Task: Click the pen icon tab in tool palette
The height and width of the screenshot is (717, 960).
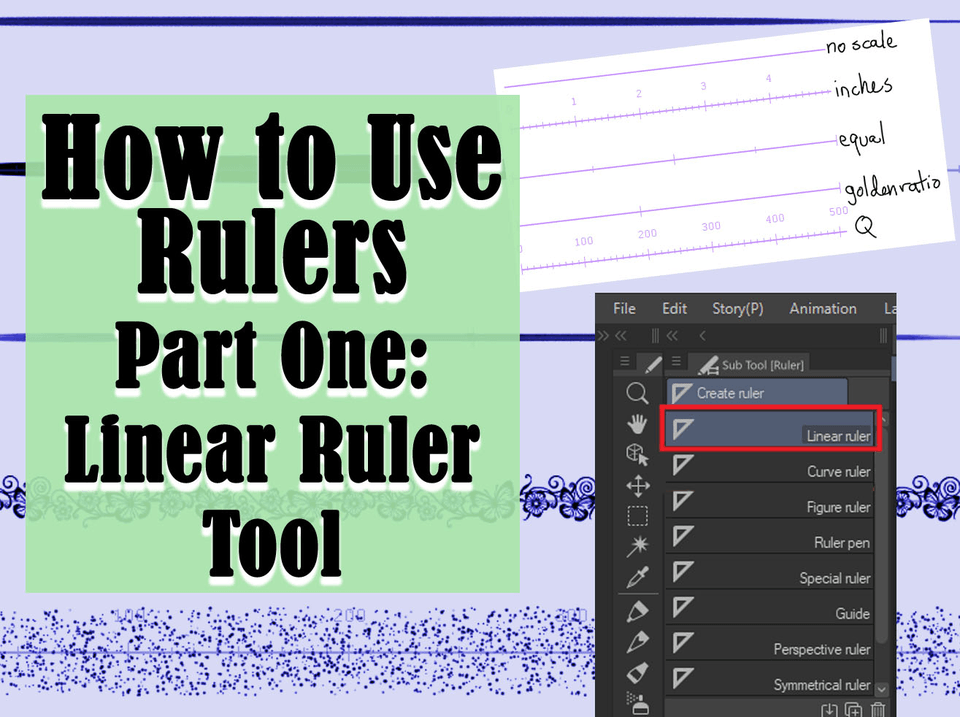Action: pos(651,364)
